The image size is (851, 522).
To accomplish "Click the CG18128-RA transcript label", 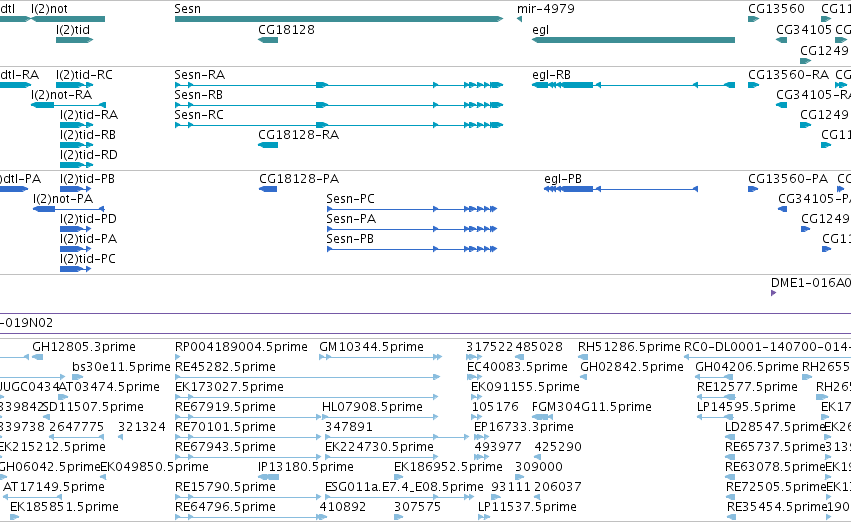I will click(299, 135).
